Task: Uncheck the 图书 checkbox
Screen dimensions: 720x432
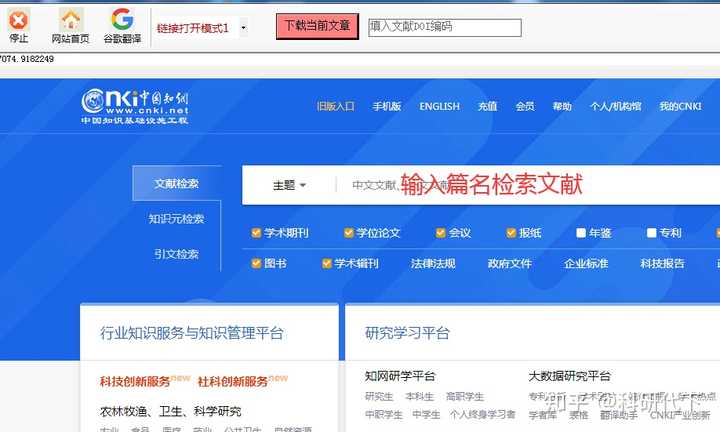Action: (x=256, y=264)
